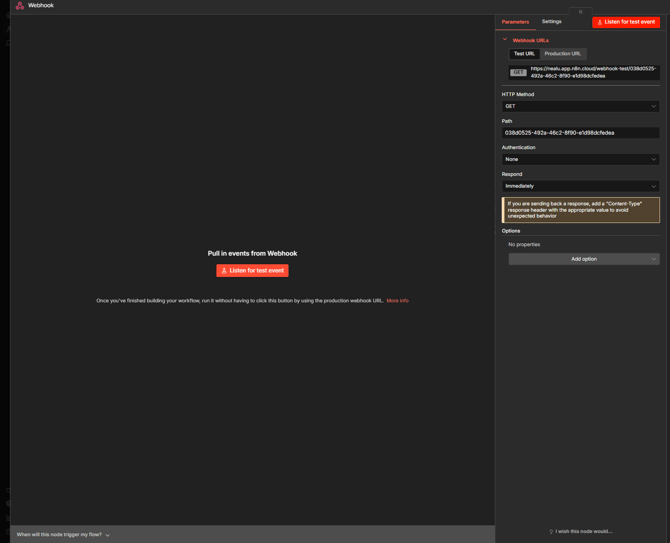Click the Webhook title text
Screen dimensions: 670x543
tap(41, 6)
